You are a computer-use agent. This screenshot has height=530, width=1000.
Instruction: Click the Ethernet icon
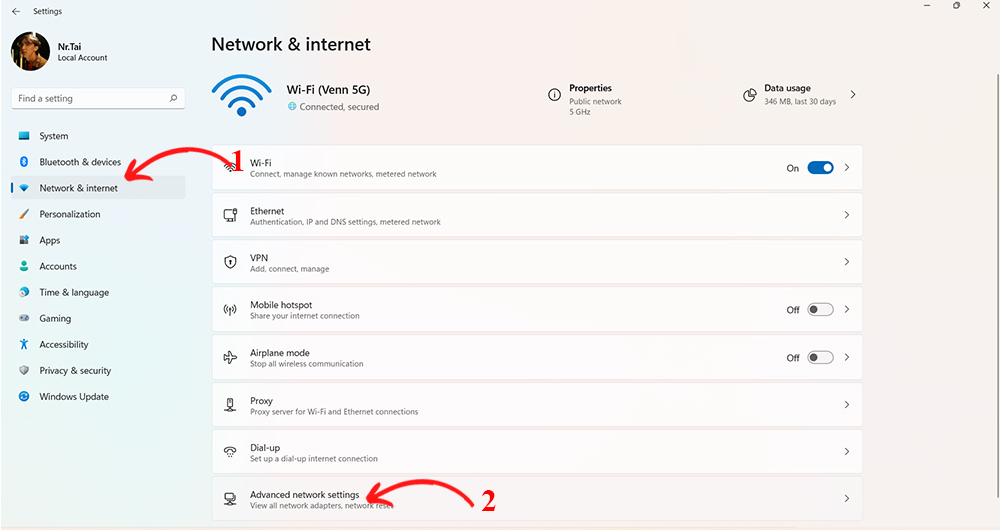point(230,215)
